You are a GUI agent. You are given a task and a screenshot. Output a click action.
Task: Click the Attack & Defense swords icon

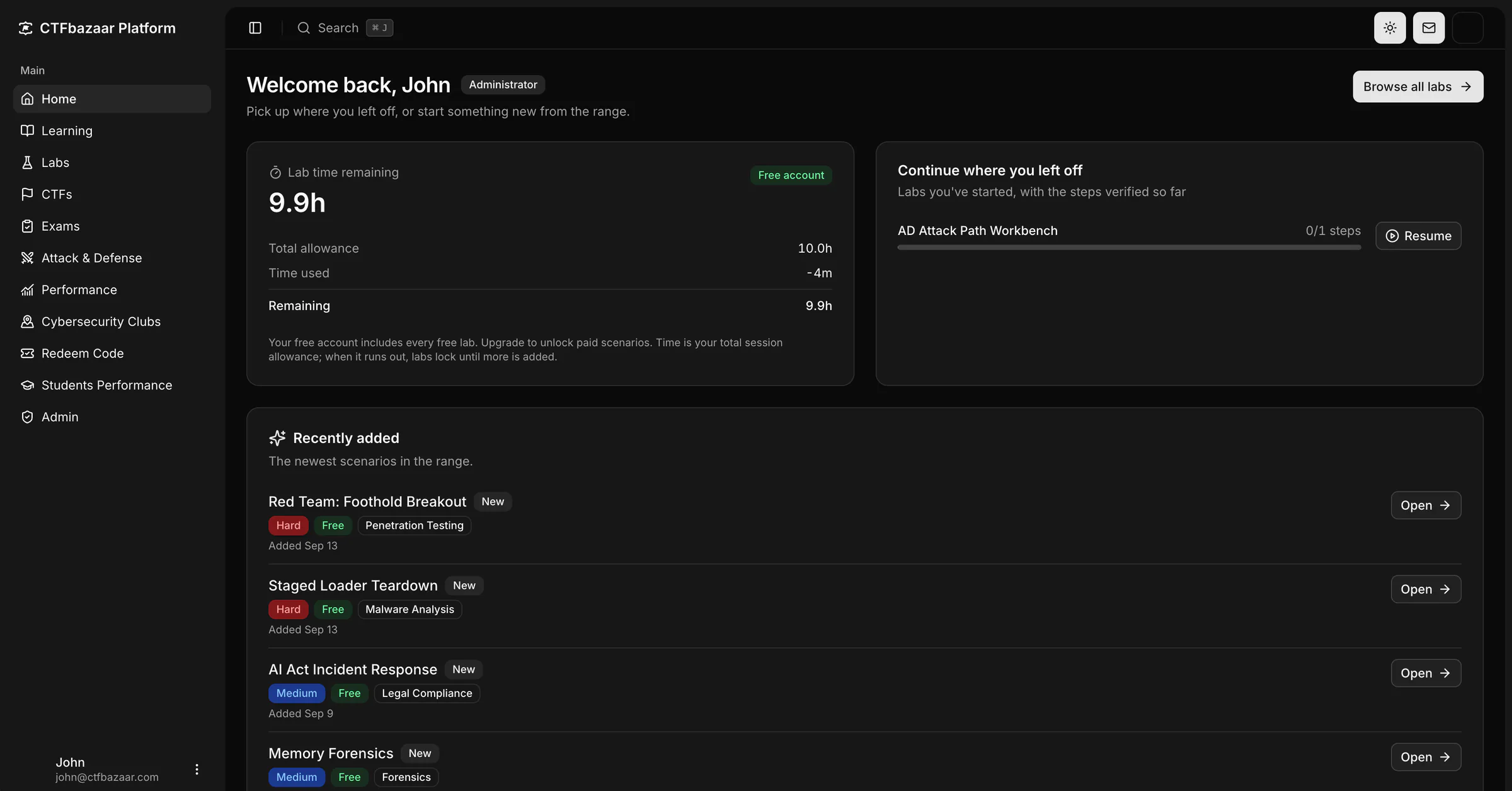[x=27, y=258]
